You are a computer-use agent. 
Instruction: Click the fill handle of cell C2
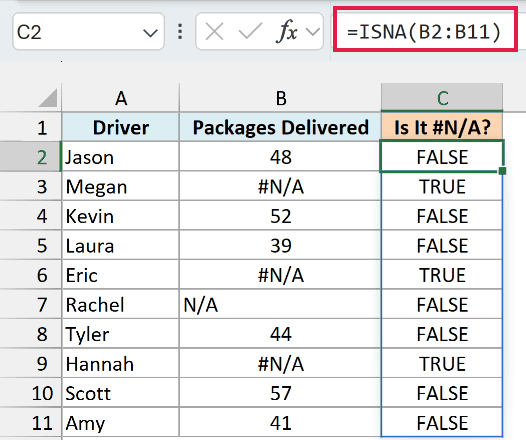502,171
